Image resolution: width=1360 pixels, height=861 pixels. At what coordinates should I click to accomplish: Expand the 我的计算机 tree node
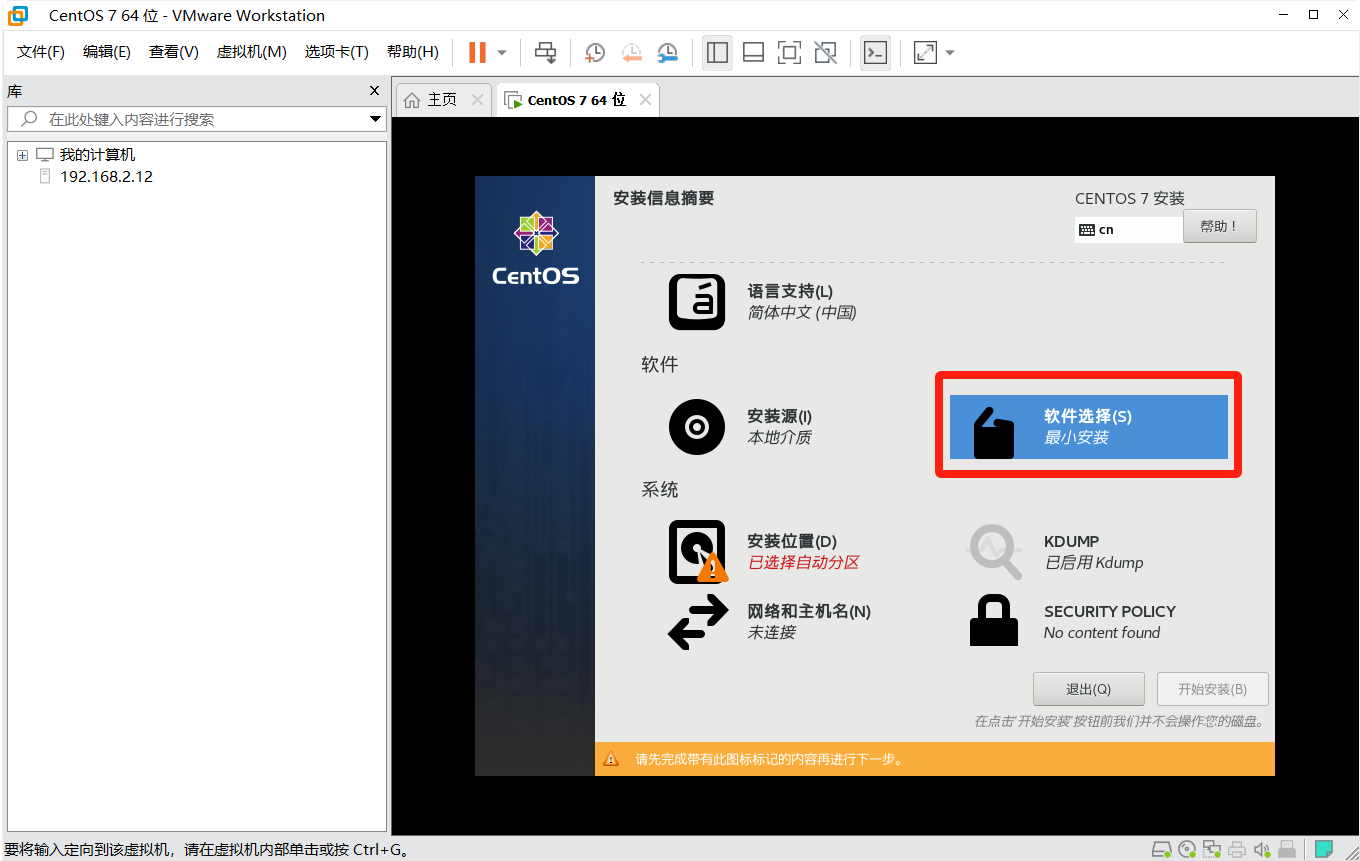(22, 155)
